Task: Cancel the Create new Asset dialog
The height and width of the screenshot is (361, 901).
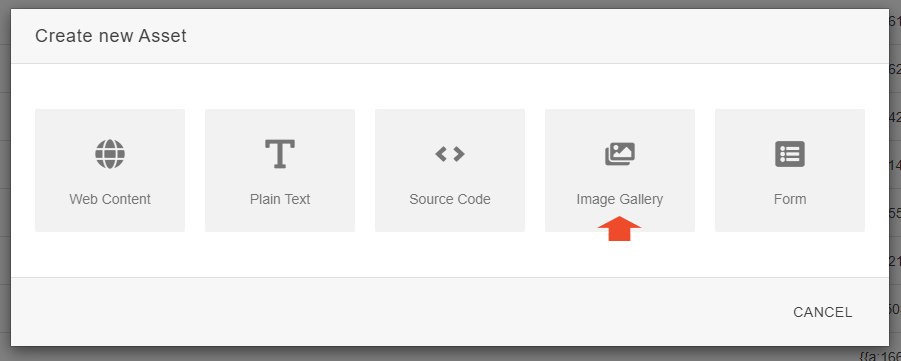Action: 823,312
